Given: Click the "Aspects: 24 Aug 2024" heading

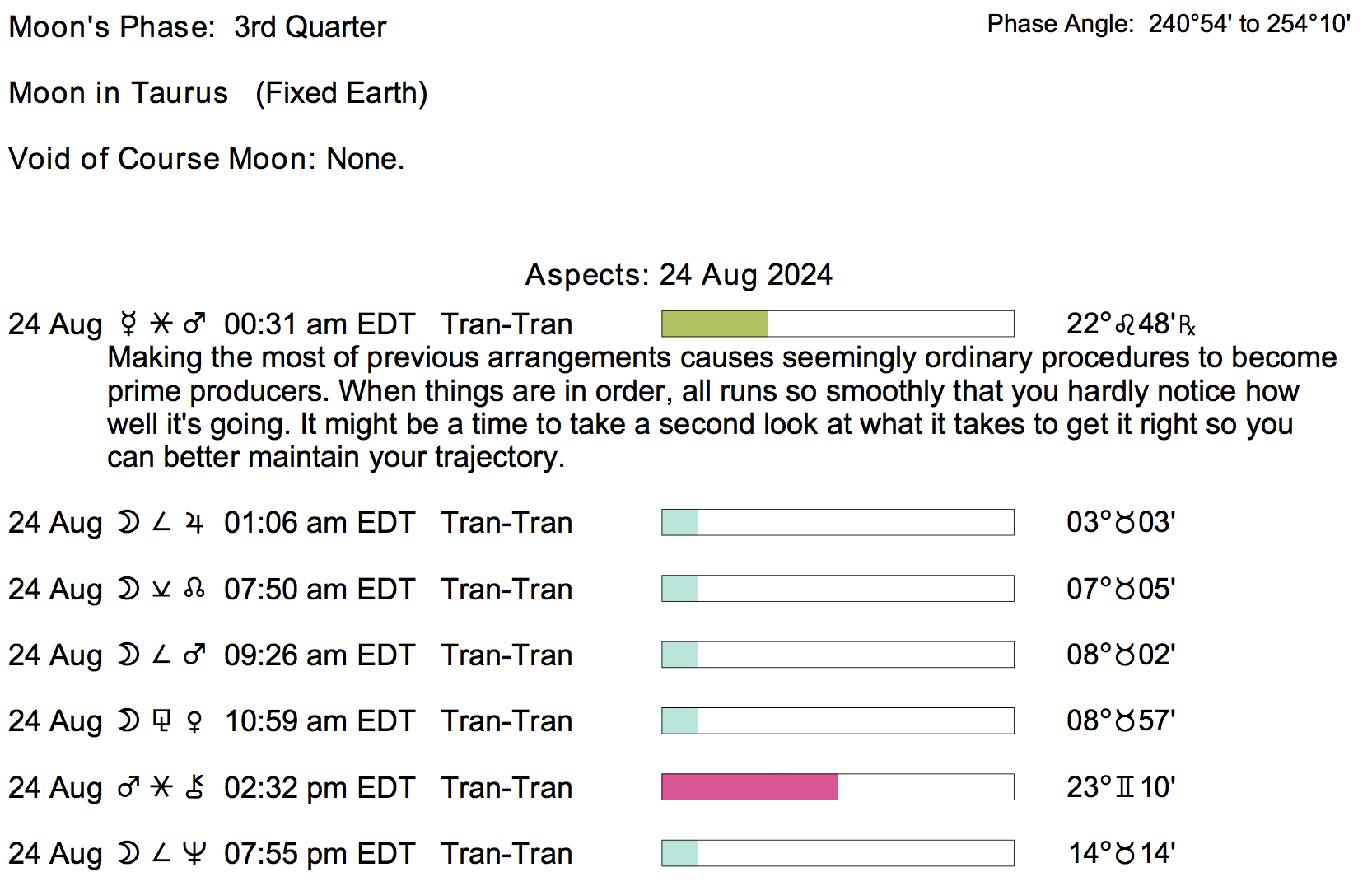Looking at the screenshot, I should coord(679,274).
